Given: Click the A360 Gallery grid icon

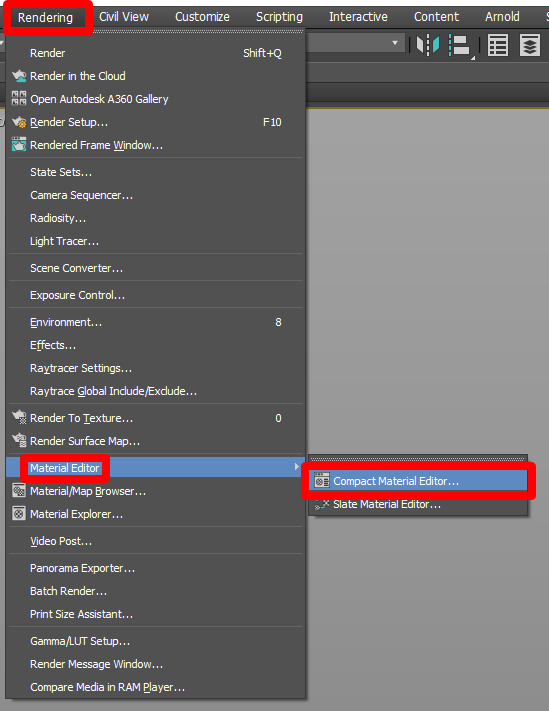Looking at the screenshot, I should click(19, 98).
